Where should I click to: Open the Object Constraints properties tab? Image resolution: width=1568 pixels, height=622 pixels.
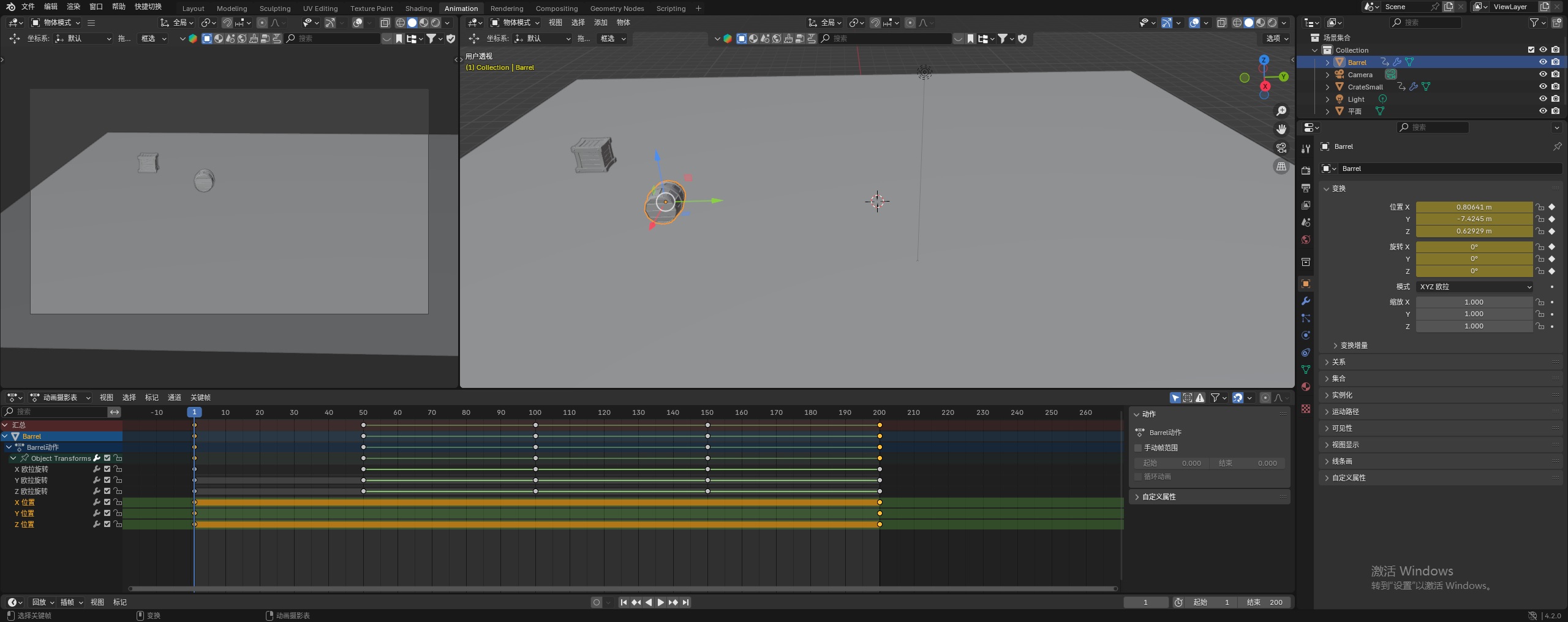tap(1306, 352)
